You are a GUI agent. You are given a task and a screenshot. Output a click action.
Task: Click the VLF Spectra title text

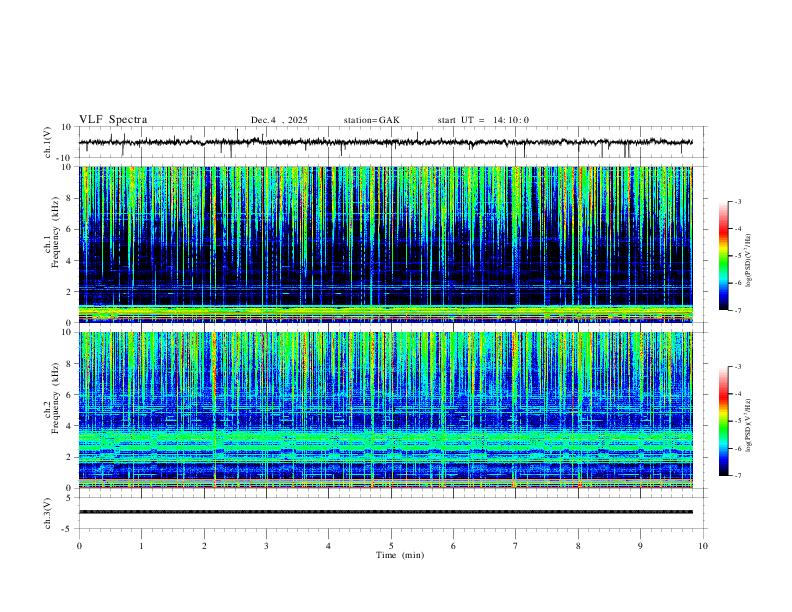pyautogui.click(x=113, y=120)
